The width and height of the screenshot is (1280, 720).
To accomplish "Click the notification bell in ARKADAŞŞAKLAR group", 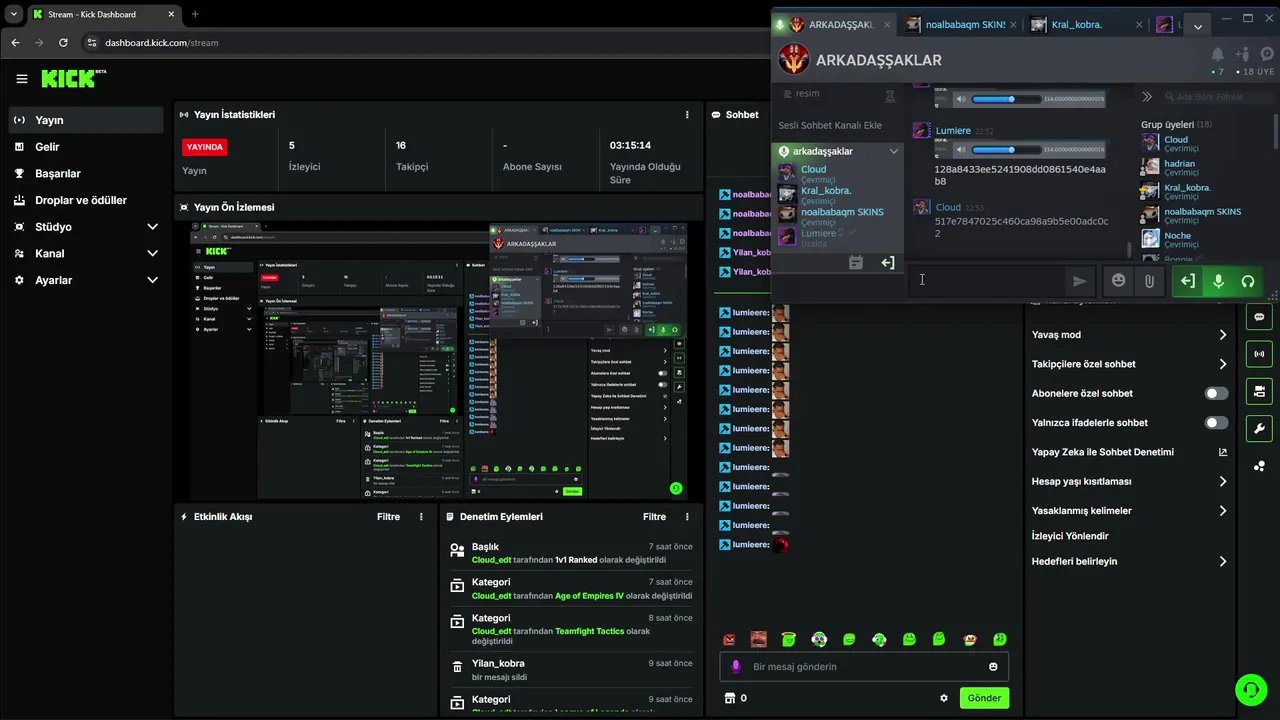I will point(1217,54).
